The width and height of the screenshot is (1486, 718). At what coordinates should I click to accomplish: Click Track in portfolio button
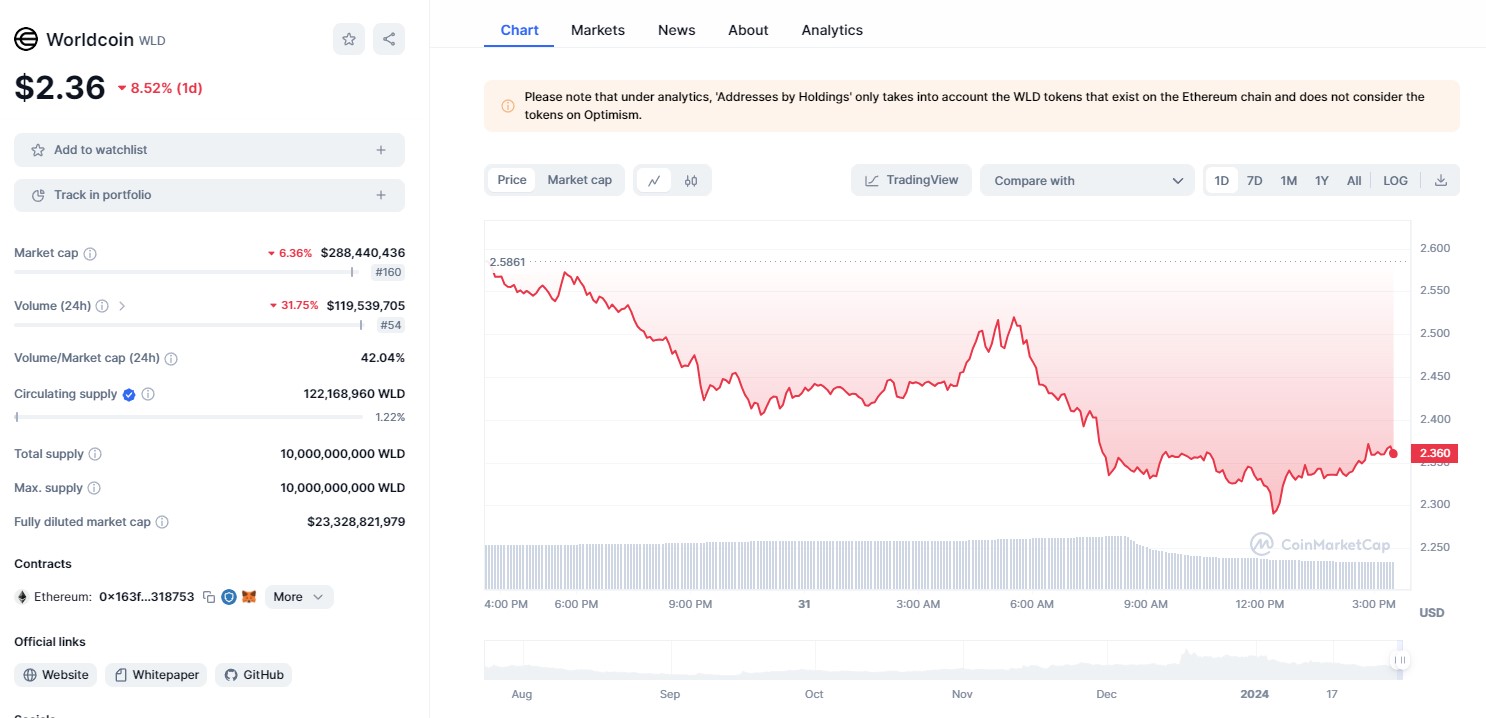click(x=209, y=195)
